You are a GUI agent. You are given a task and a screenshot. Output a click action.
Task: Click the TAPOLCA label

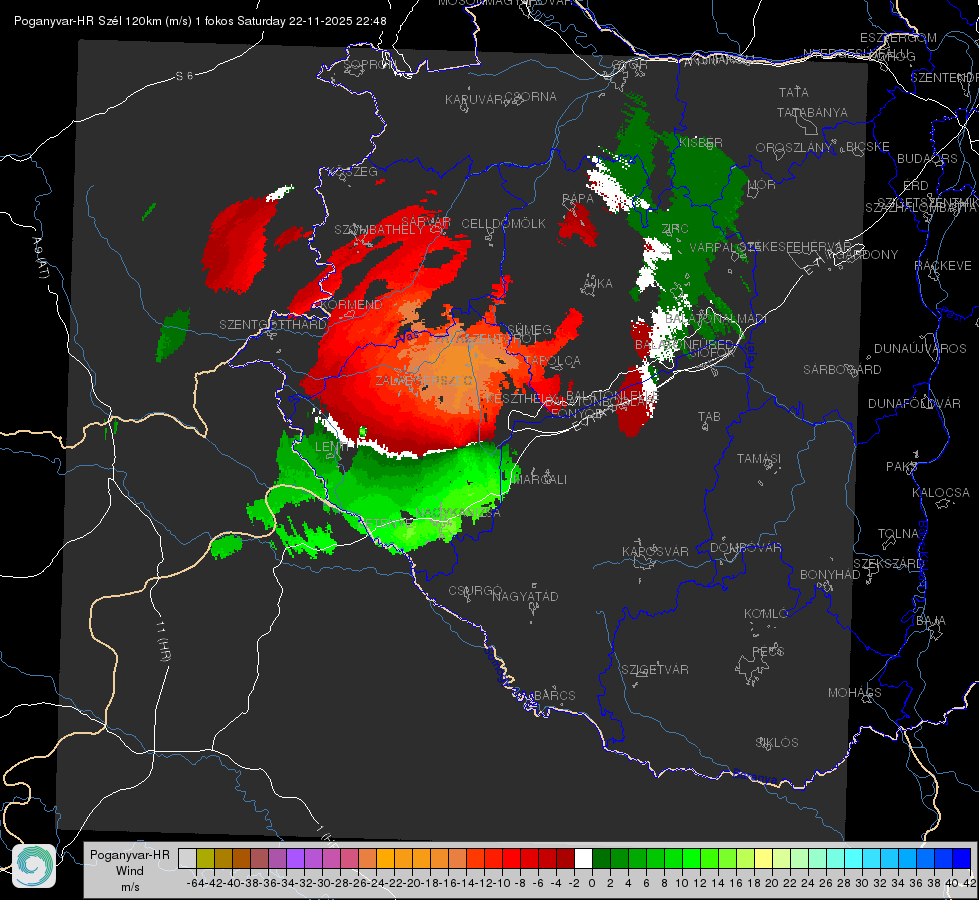pyautogui.click(x=553, y=361)
